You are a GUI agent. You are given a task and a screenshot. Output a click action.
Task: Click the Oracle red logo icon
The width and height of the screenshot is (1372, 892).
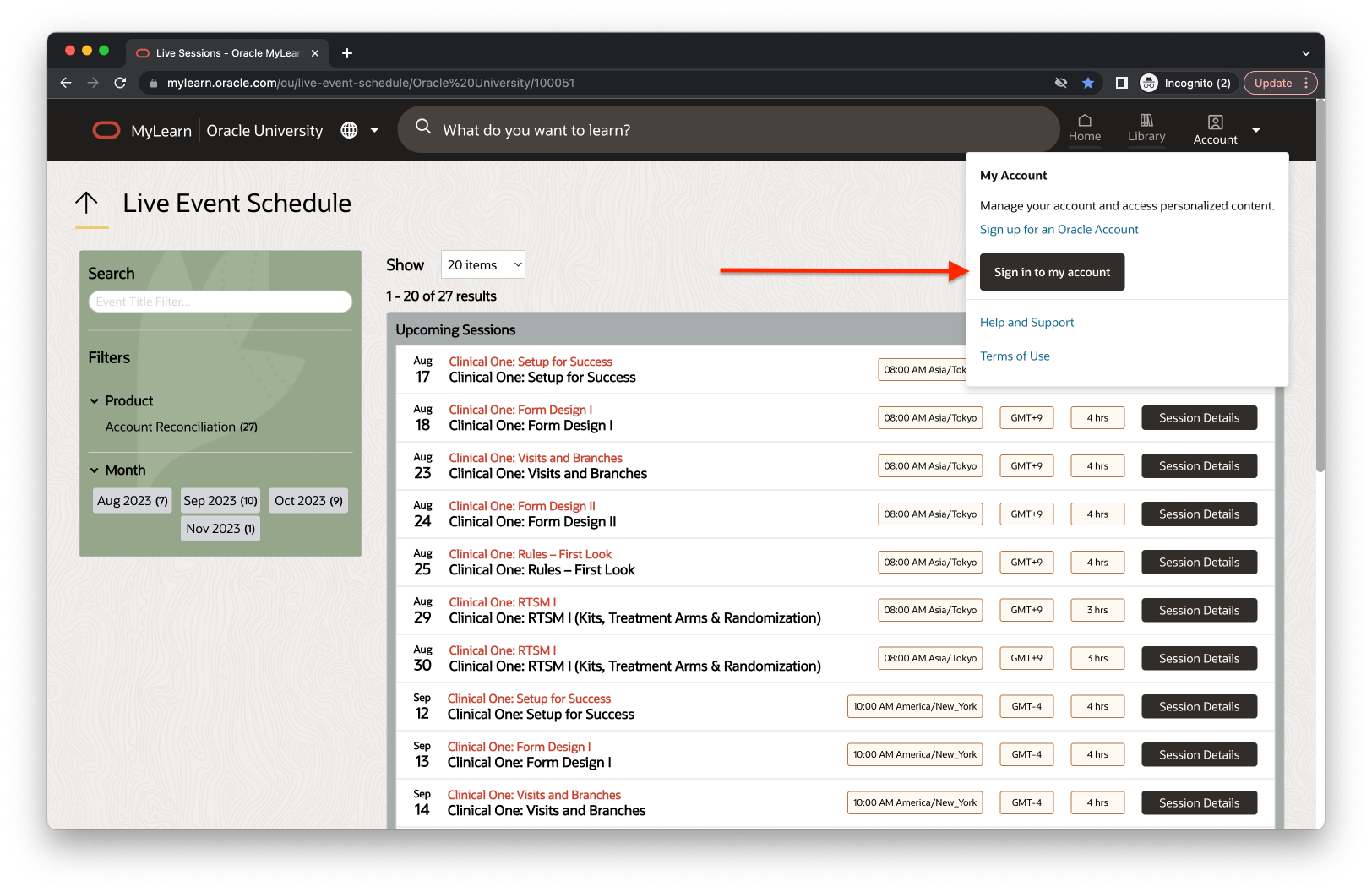click(106, 130)
